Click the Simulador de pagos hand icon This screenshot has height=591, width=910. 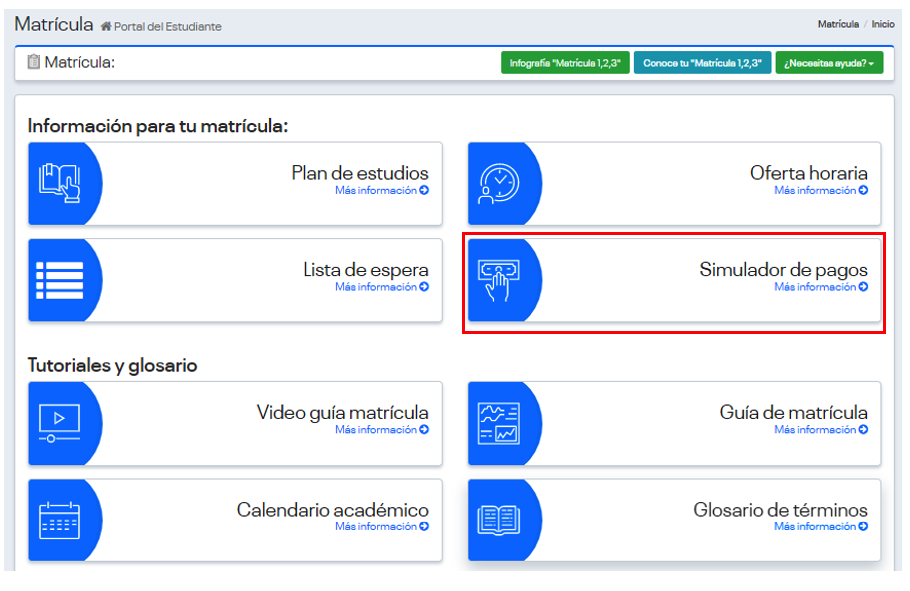click(498, 280)
